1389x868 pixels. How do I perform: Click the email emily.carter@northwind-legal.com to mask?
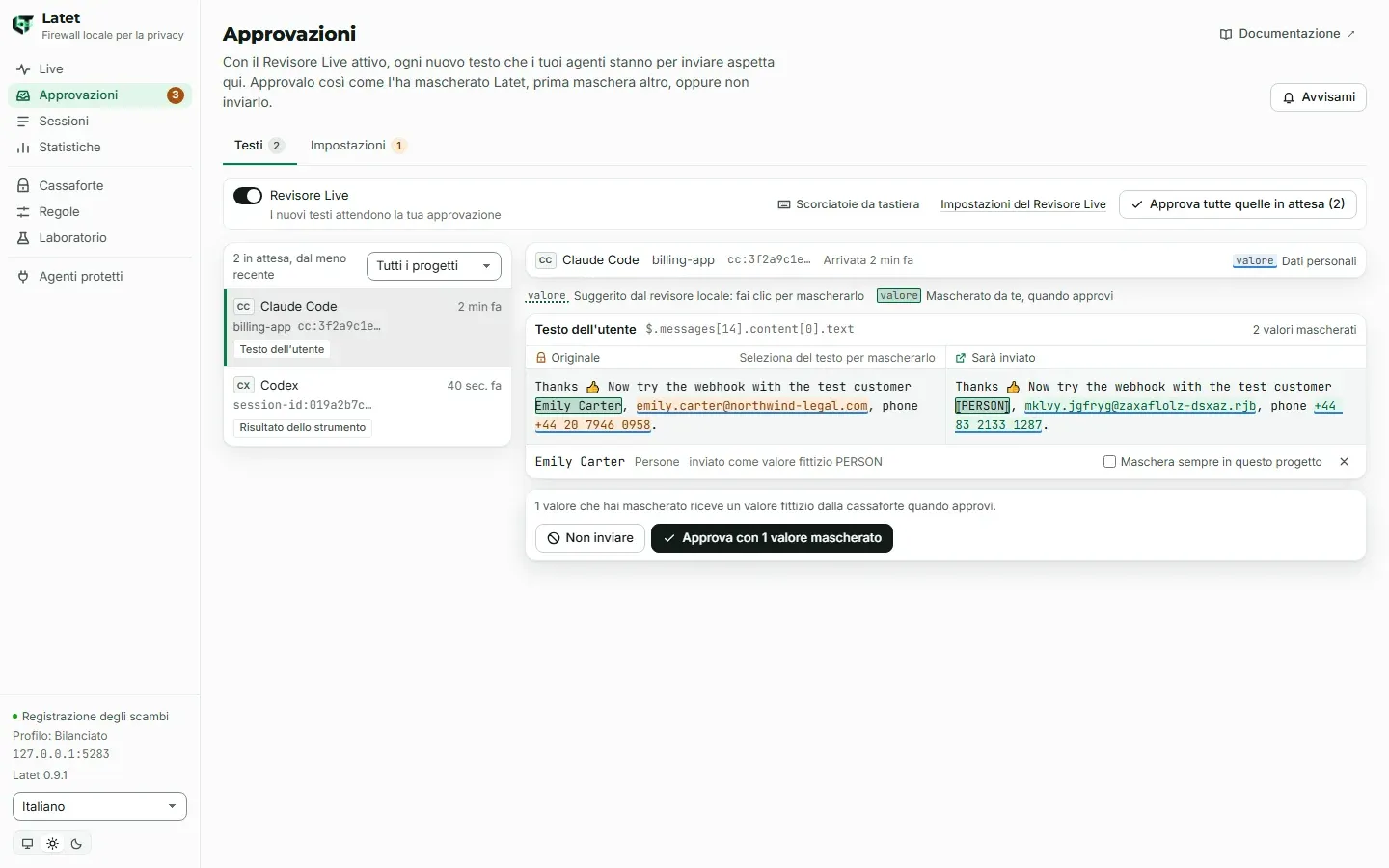coord(752,406)
